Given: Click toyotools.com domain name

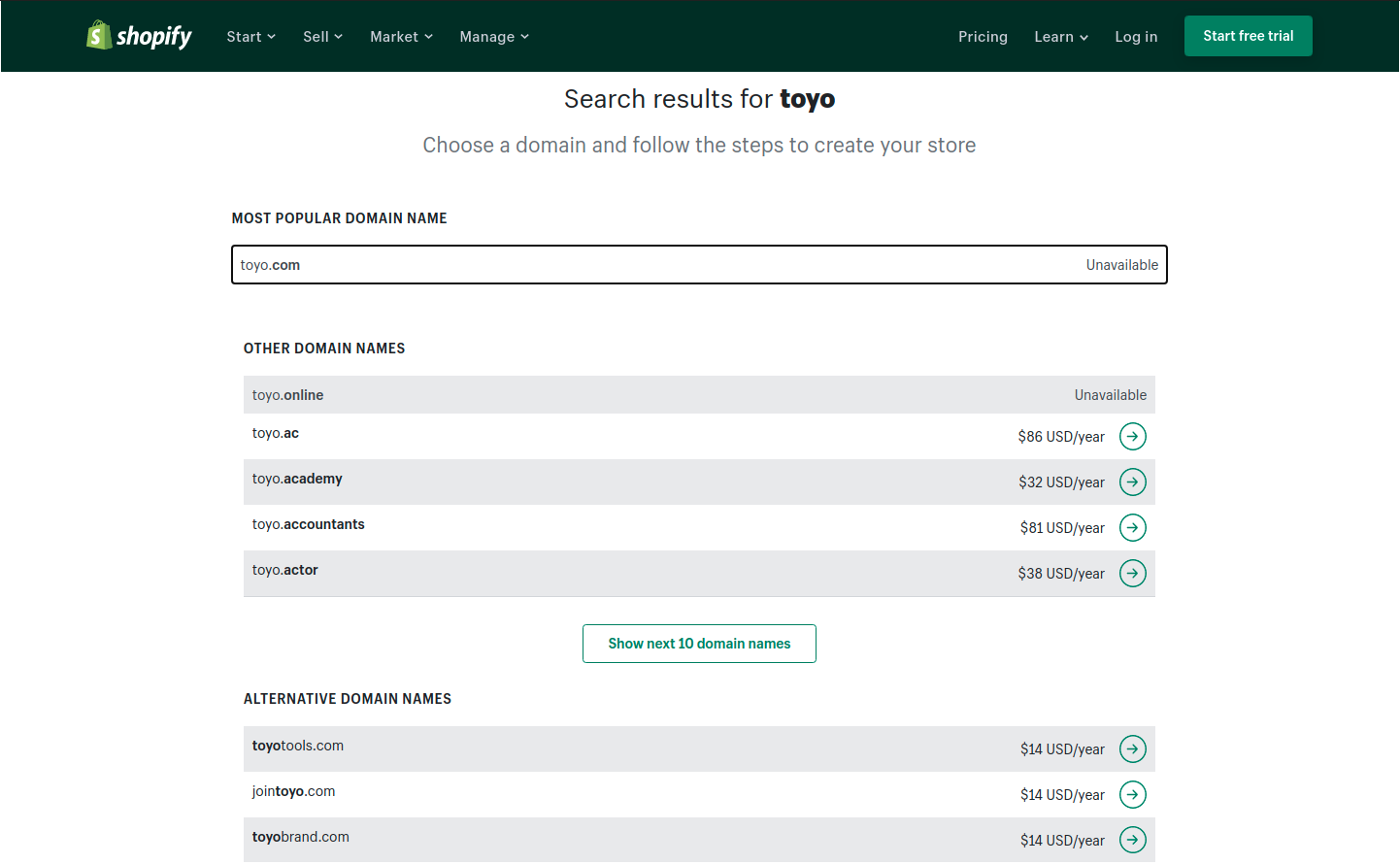Looking at the screenshot, I should pyautogui.click(x=298, y=746).
